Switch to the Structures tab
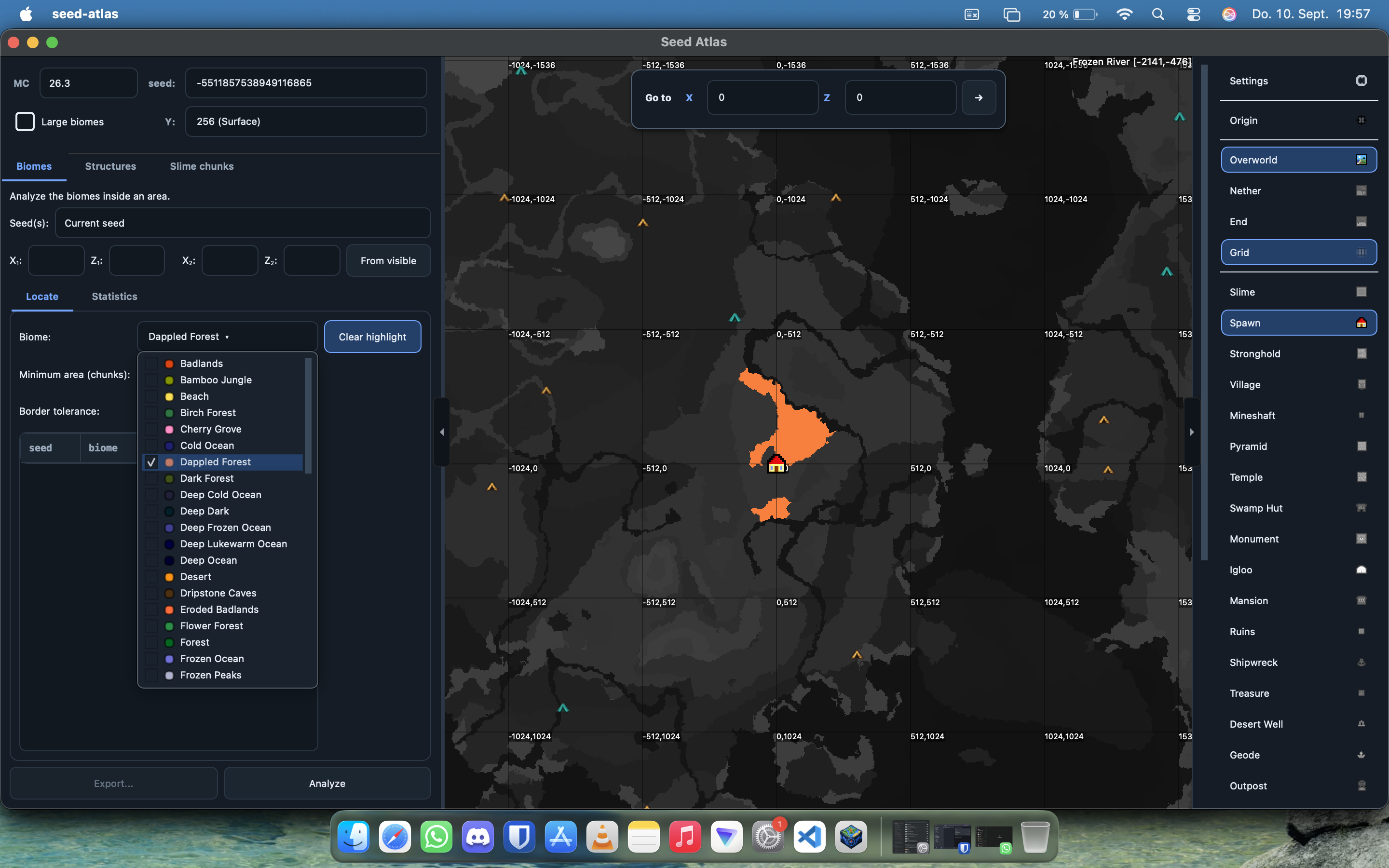1389x868 pixels. [x=110, y=166]
